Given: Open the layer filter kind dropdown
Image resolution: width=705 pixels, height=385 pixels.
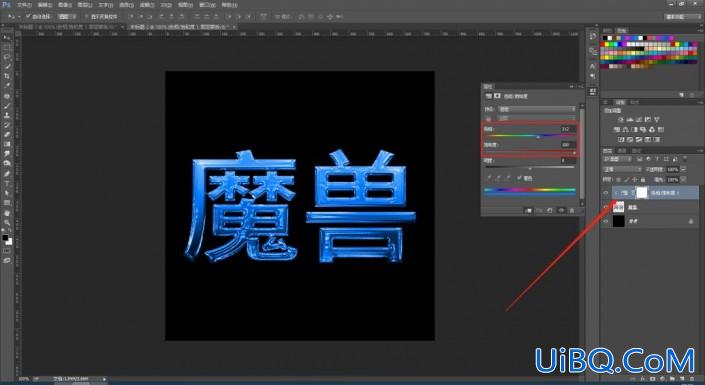Looking at the screenshot, I should point(617,159).
